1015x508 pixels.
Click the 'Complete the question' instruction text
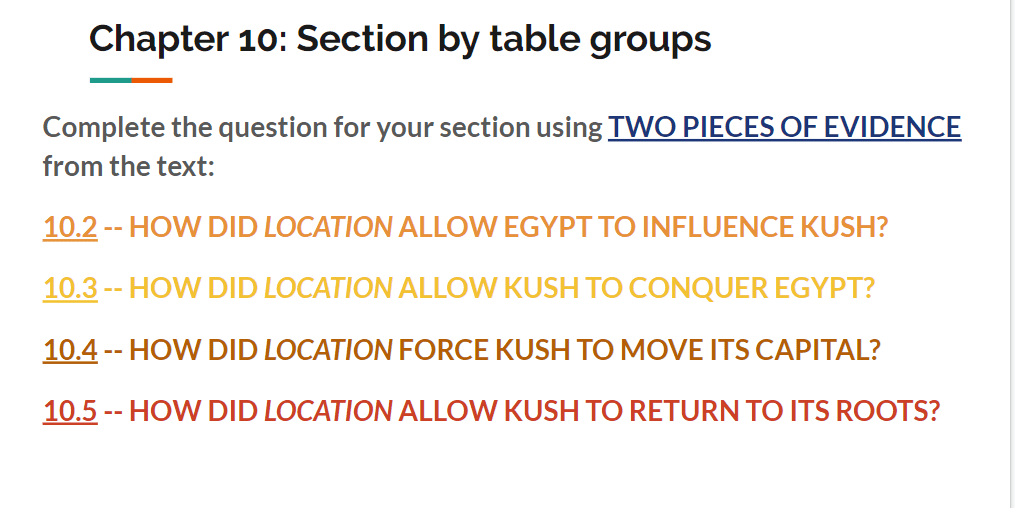322,127
